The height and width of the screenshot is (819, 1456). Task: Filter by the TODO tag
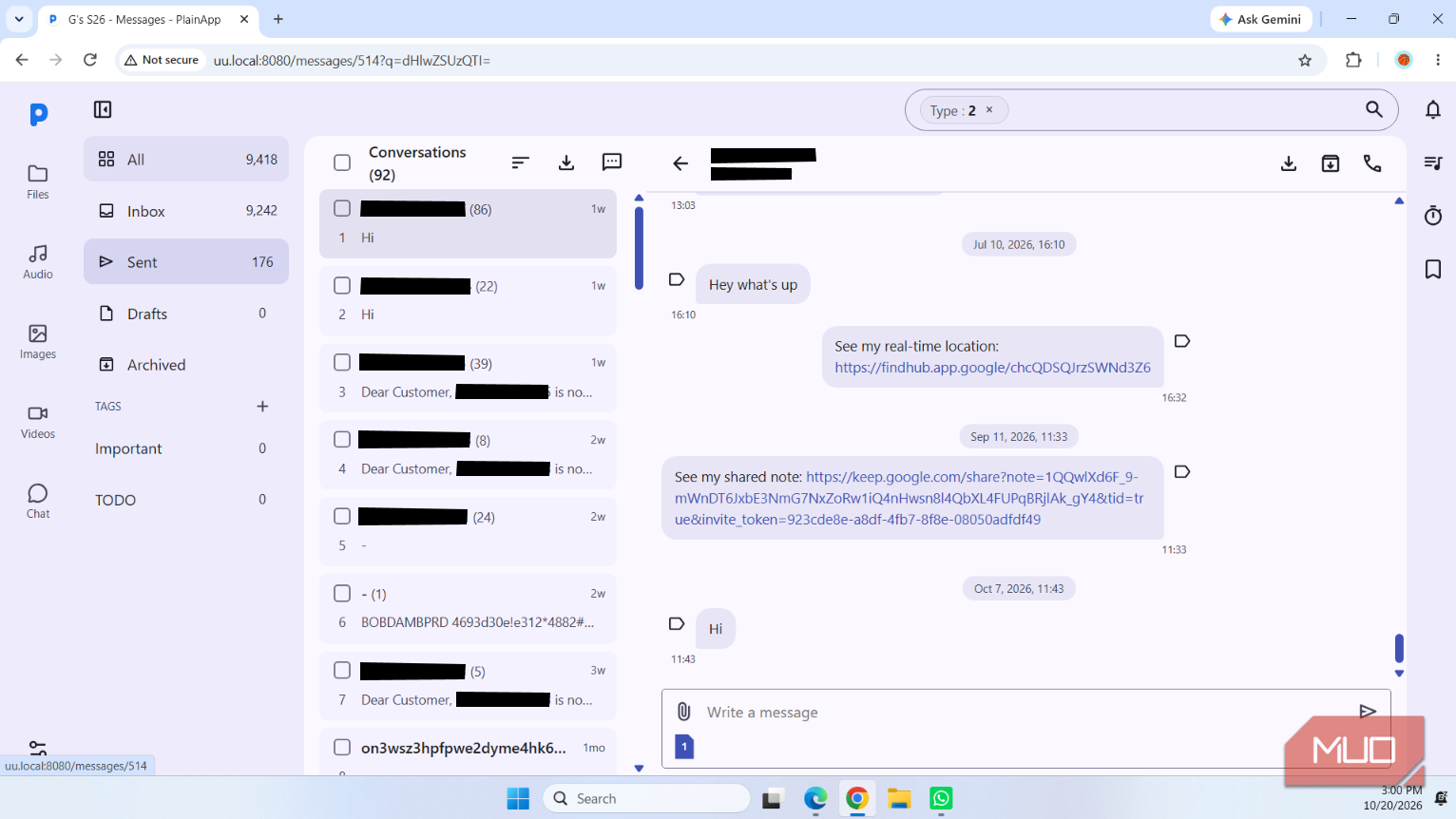(x=186, y=500)
